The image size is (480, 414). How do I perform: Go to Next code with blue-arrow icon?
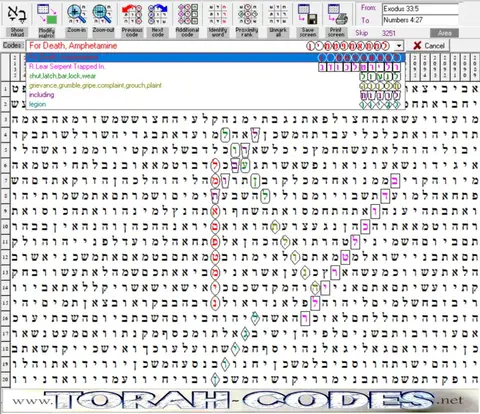pyautogui.click(x=158, y=14)
